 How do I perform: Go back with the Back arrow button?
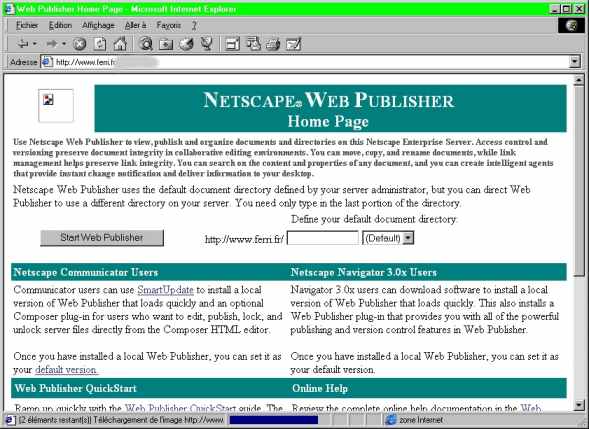click(23, 44)
